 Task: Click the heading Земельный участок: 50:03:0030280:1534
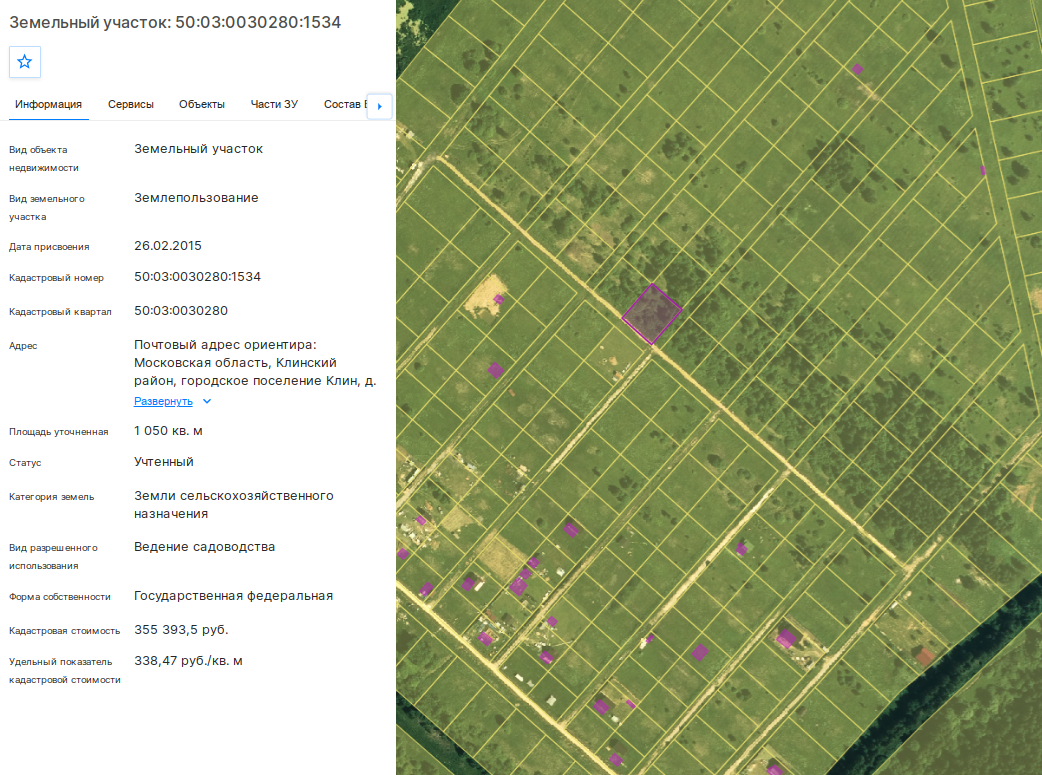point(175,22)
